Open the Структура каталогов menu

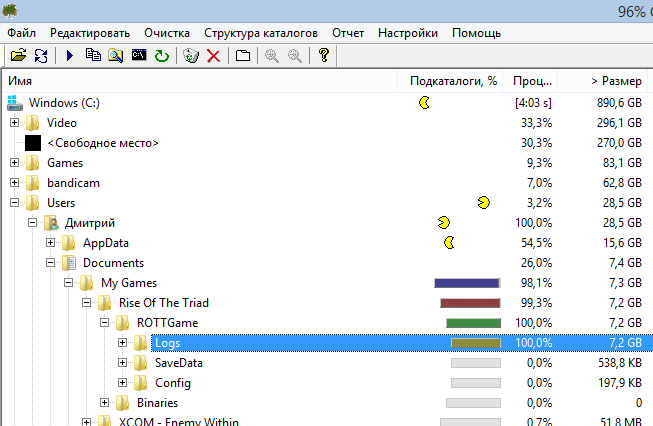(261, 33)
